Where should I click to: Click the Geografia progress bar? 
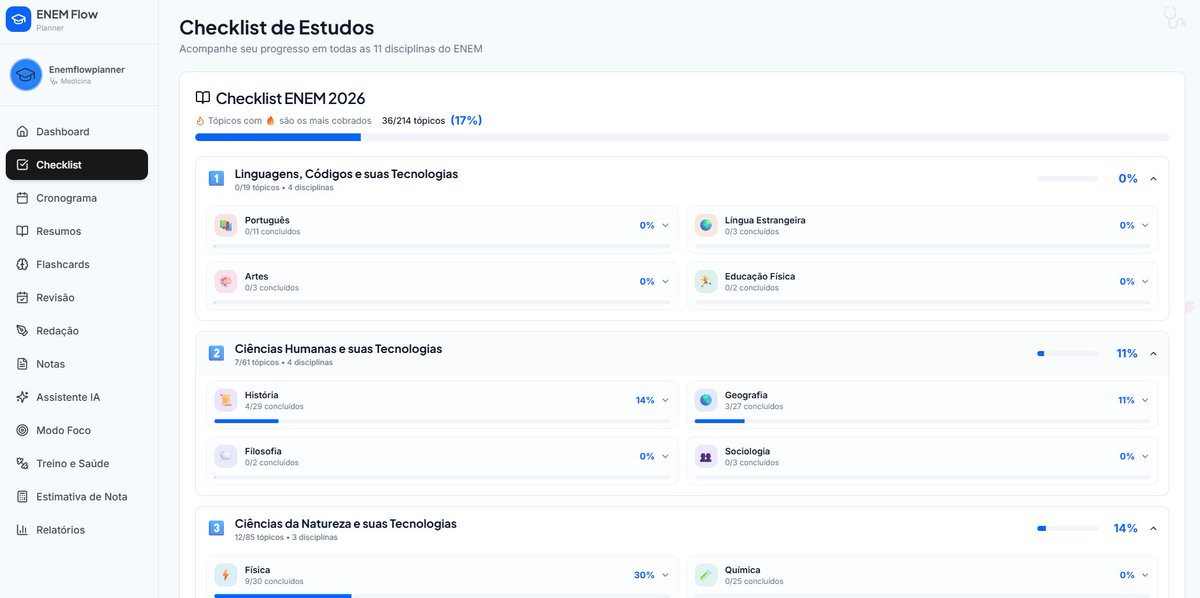[922, 422]
